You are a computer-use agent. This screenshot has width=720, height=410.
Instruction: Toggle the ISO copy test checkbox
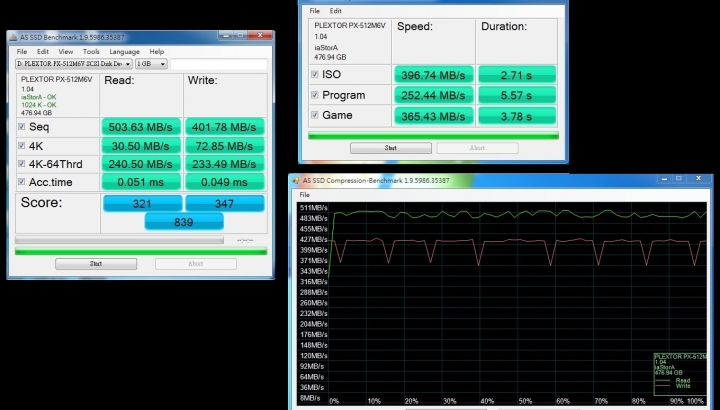315,74
